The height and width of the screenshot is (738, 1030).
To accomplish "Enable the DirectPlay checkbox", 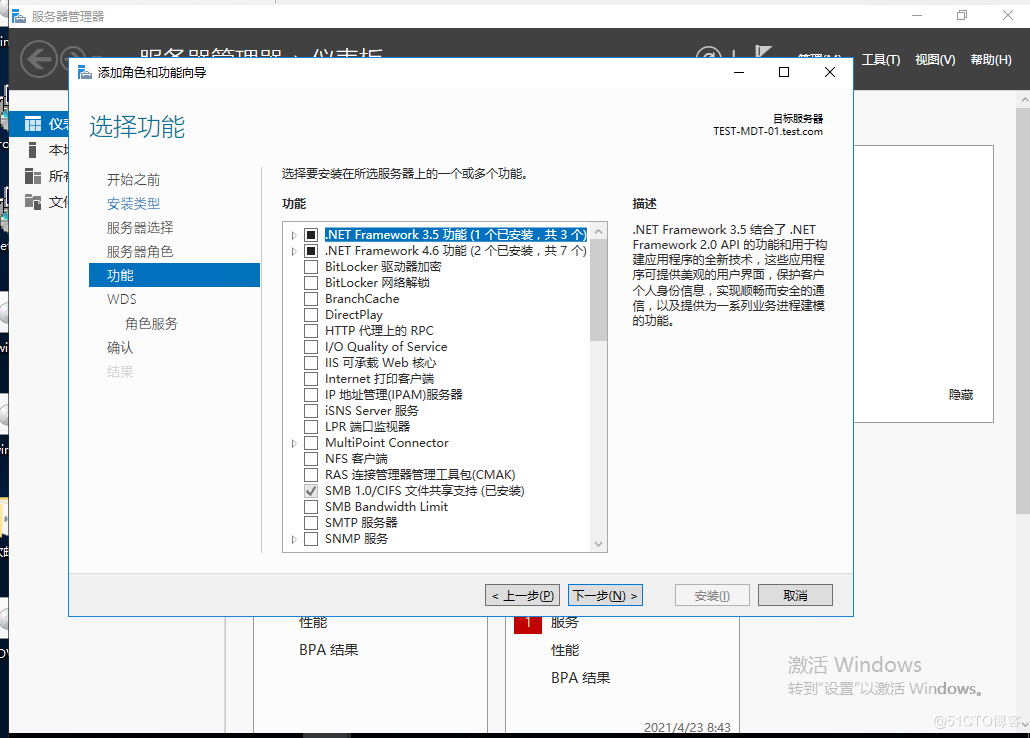I will (x=311, y=315).
